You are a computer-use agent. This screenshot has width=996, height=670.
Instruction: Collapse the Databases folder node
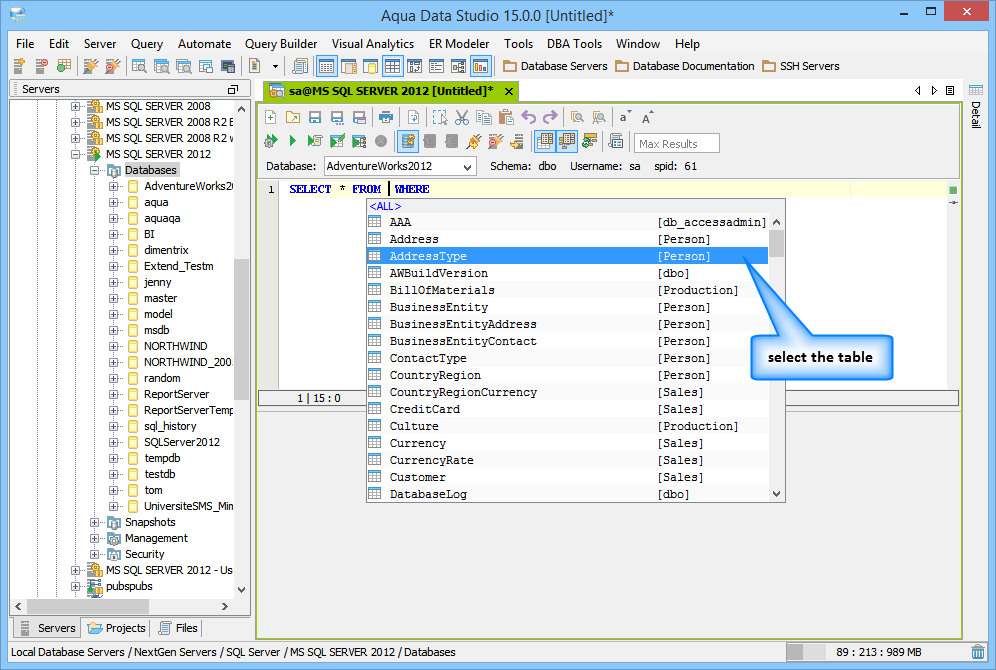pos(95,170)
